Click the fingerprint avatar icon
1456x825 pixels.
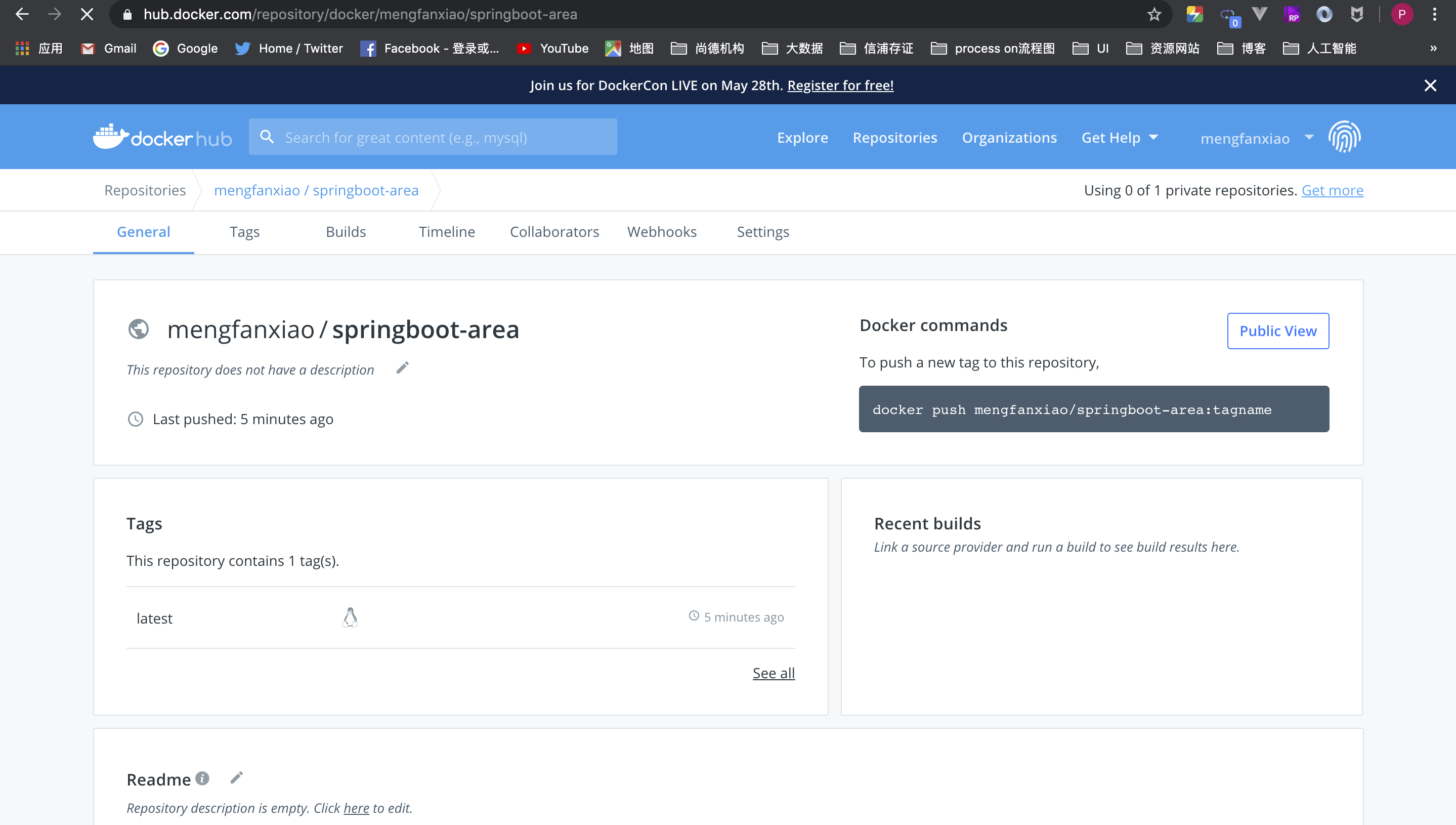click(x=1344, y=137)
